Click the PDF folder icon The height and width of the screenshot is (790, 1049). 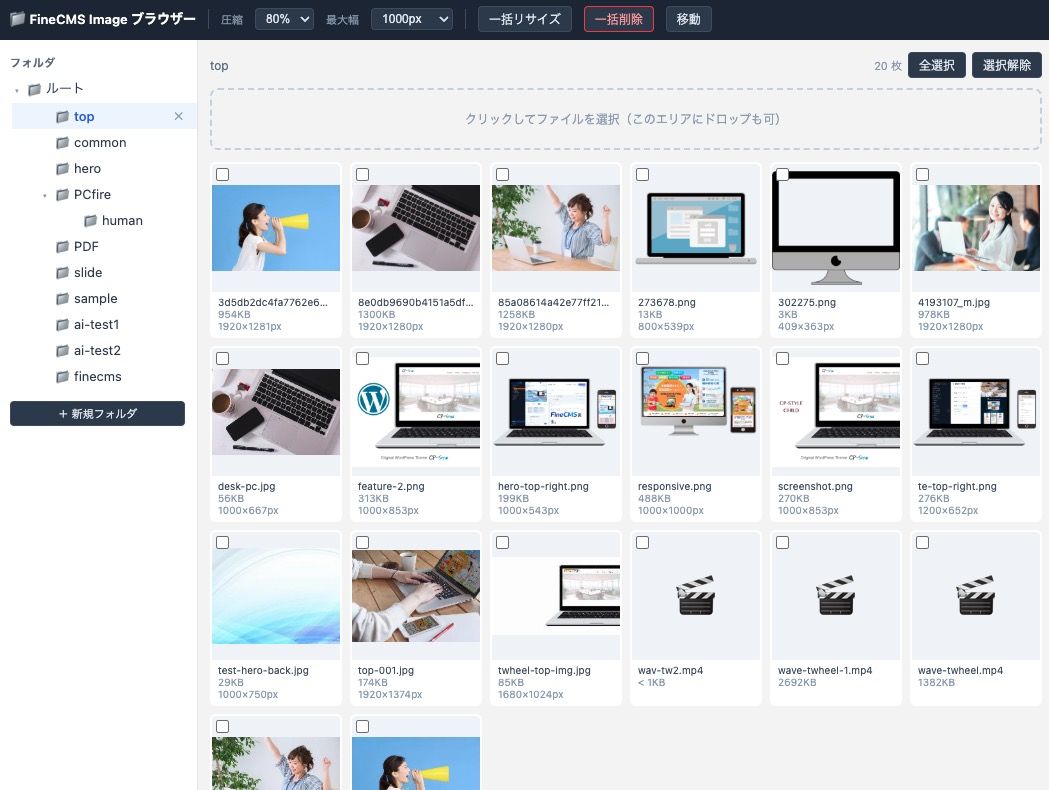coord(62,247)
